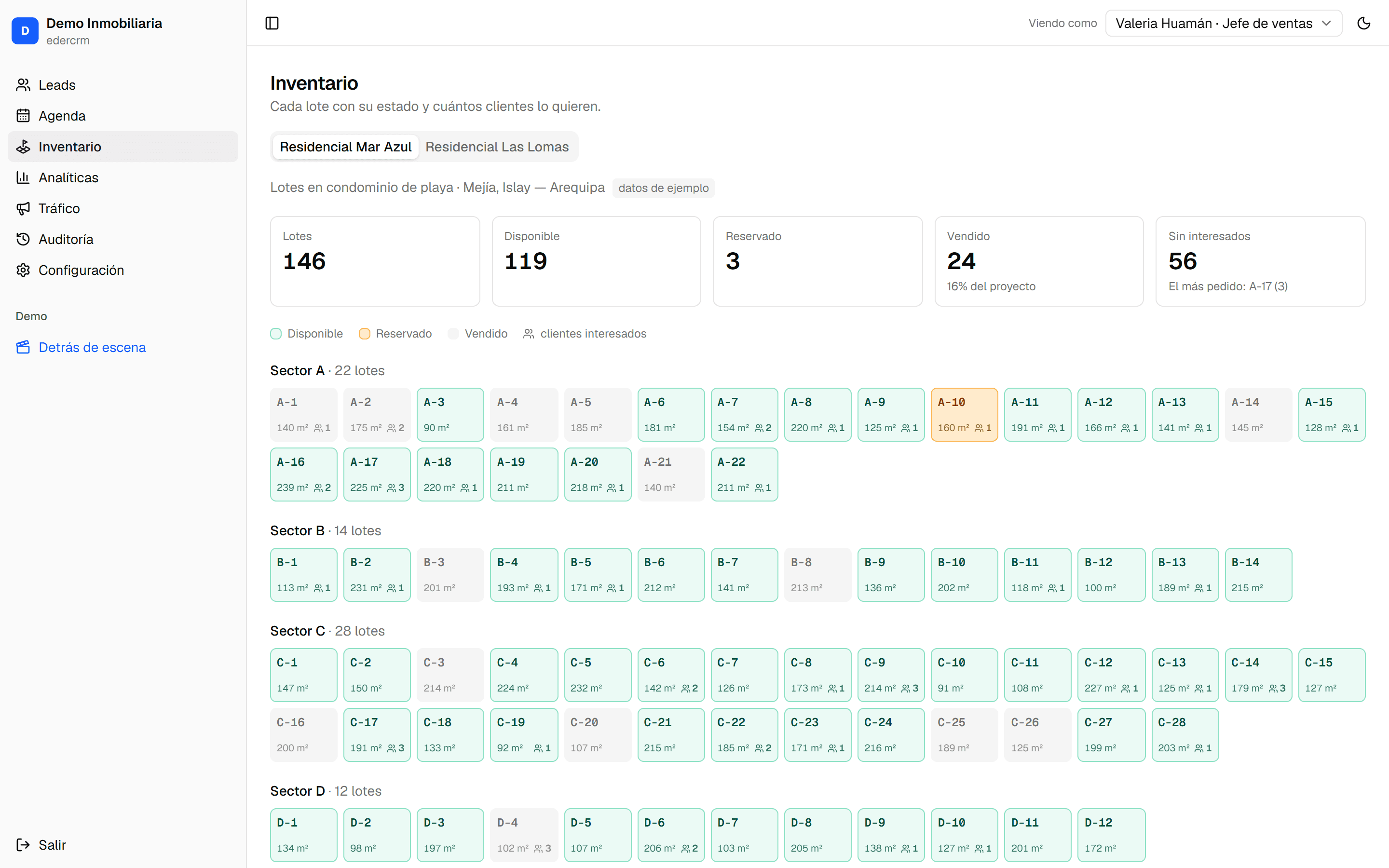Toggle dark mode moon icon
This screenshot has width=1389, height=868.
click(1364, 23)
